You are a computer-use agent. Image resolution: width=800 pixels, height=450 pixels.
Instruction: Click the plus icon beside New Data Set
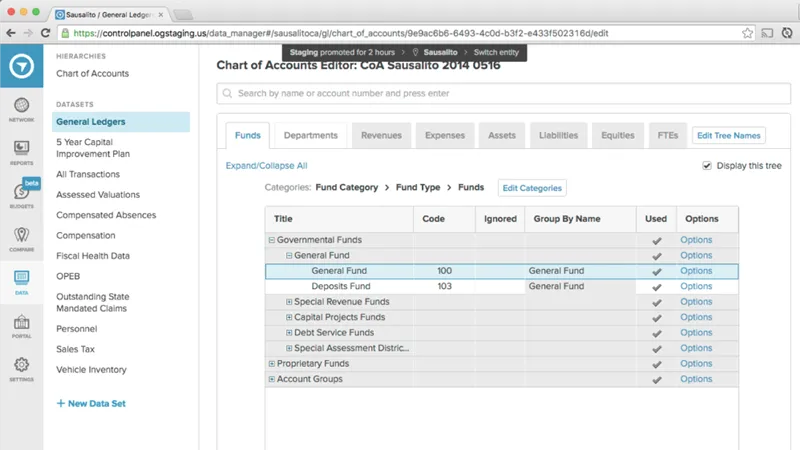click(x=60, y=403)
